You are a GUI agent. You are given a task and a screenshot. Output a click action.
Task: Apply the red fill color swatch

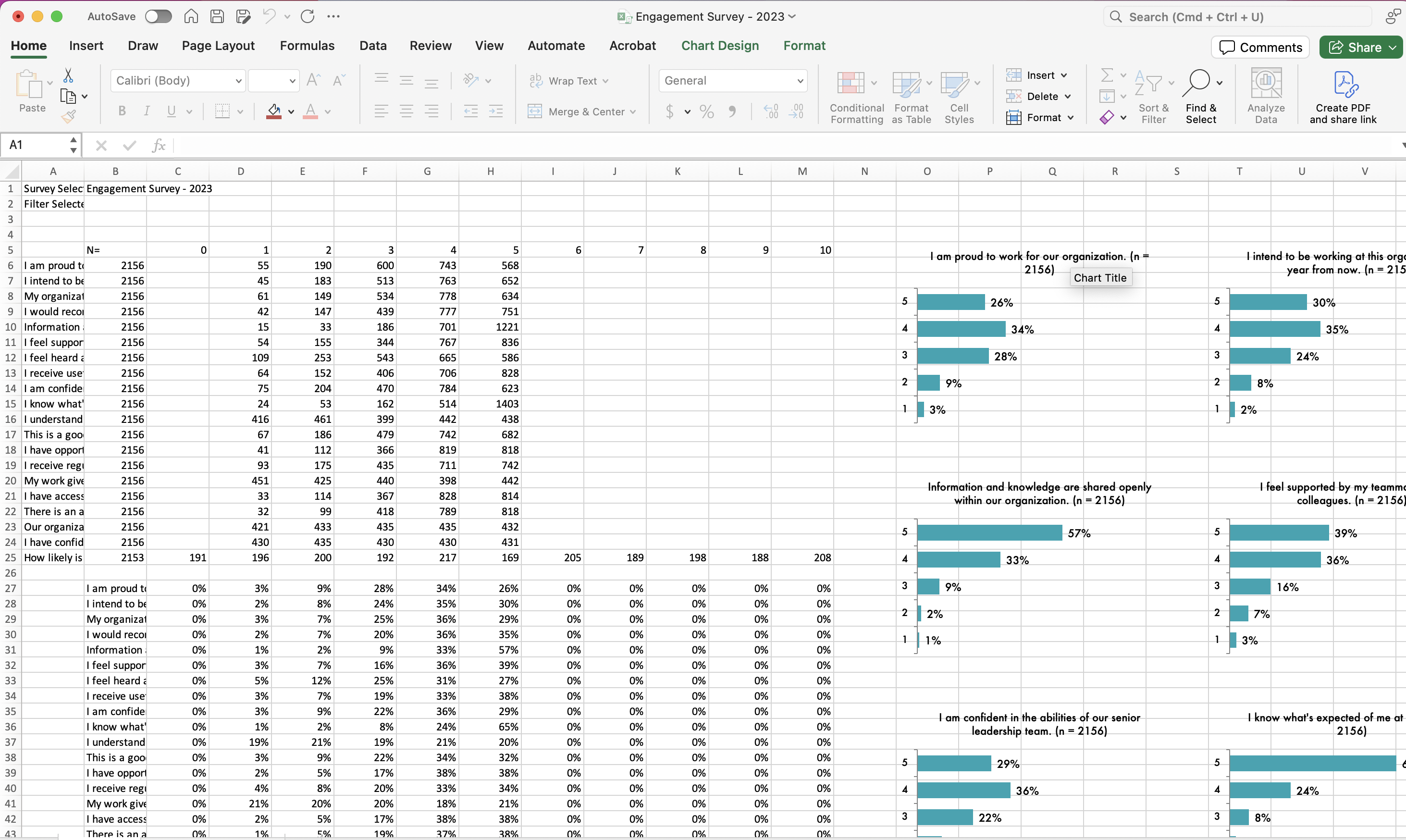point(274,111)
